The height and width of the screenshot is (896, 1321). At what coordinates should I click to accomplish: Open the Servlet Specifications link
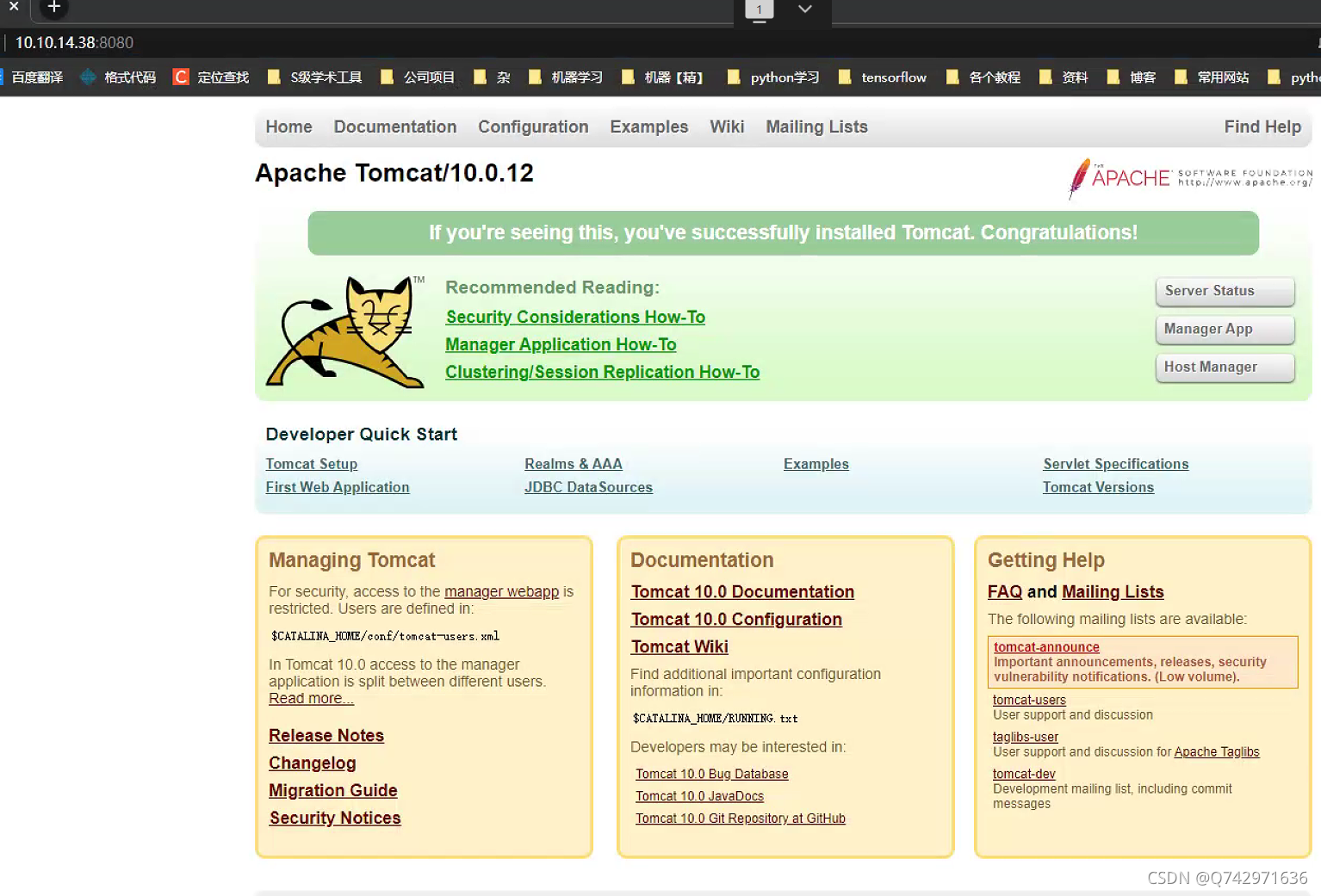pos(1115,464)
